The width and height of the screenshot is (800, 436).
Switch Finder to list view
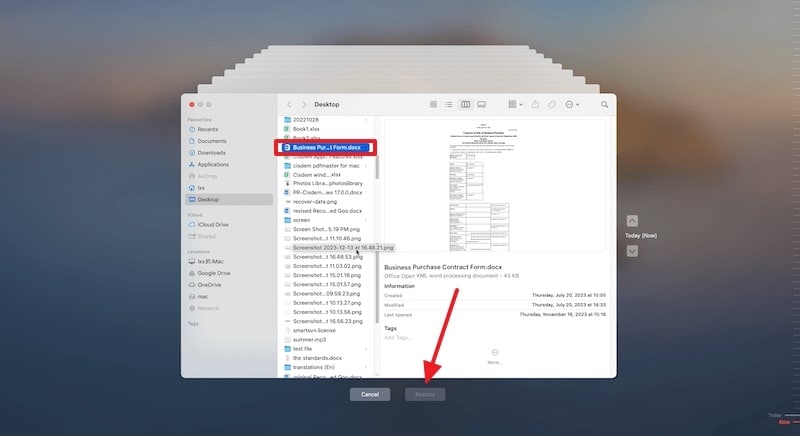[x=448, y=105]
